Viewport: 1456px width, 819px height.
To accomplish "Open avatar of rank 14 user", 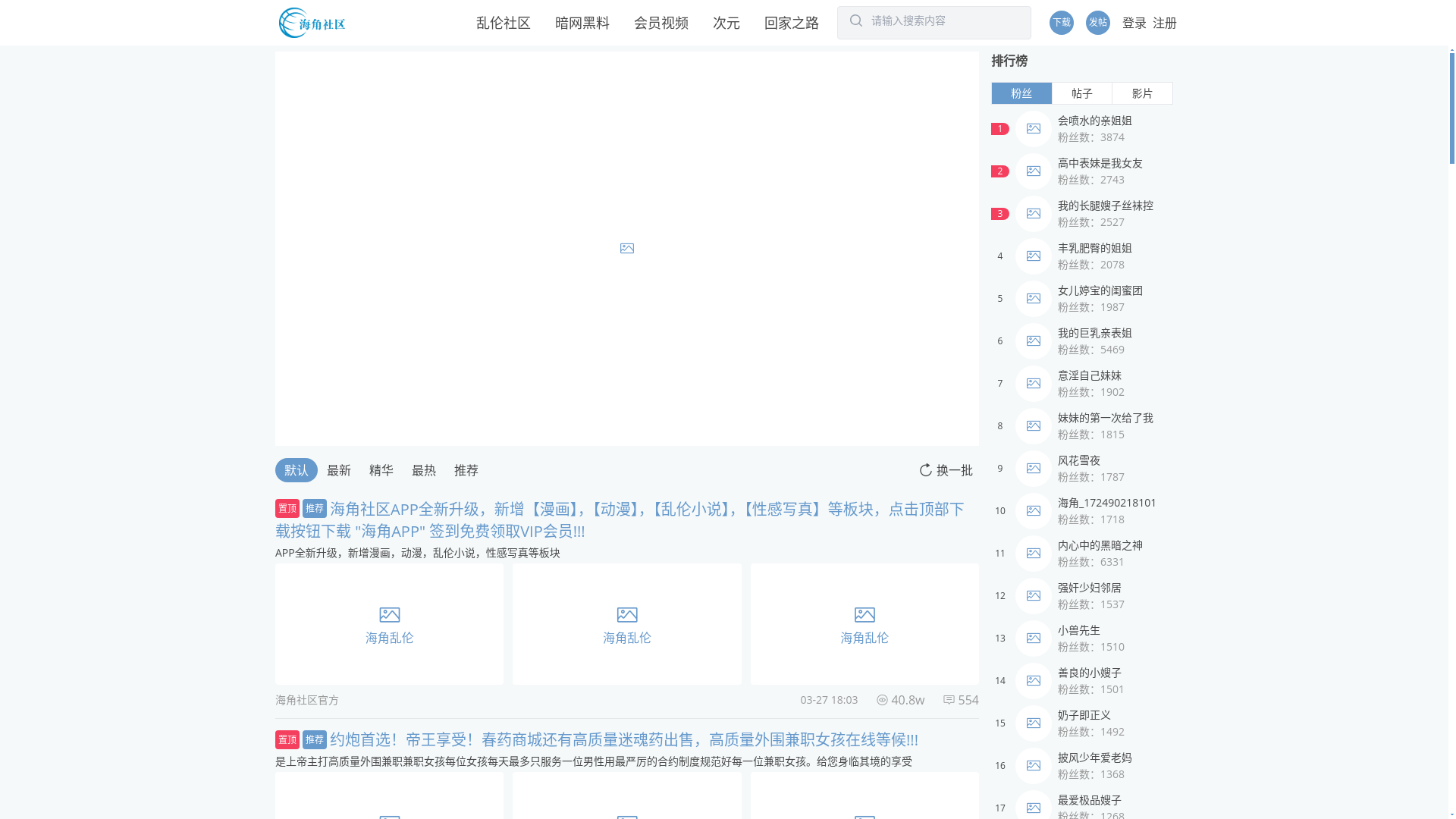I will tap(1034, 681).
